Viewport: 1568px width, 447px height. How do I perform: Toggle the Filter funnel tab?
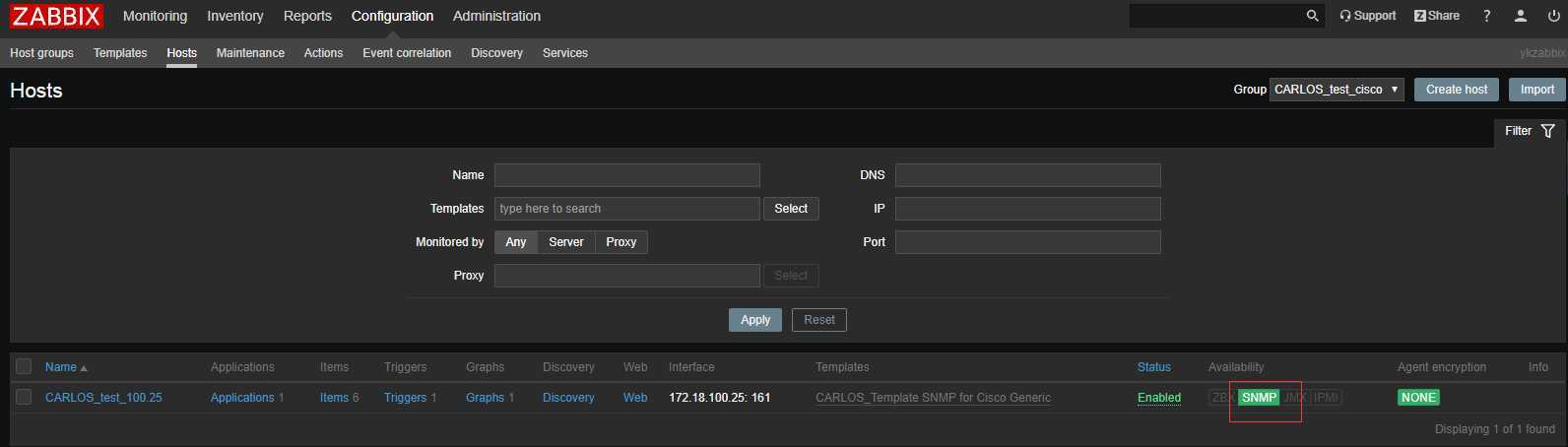pos(1530,131)
